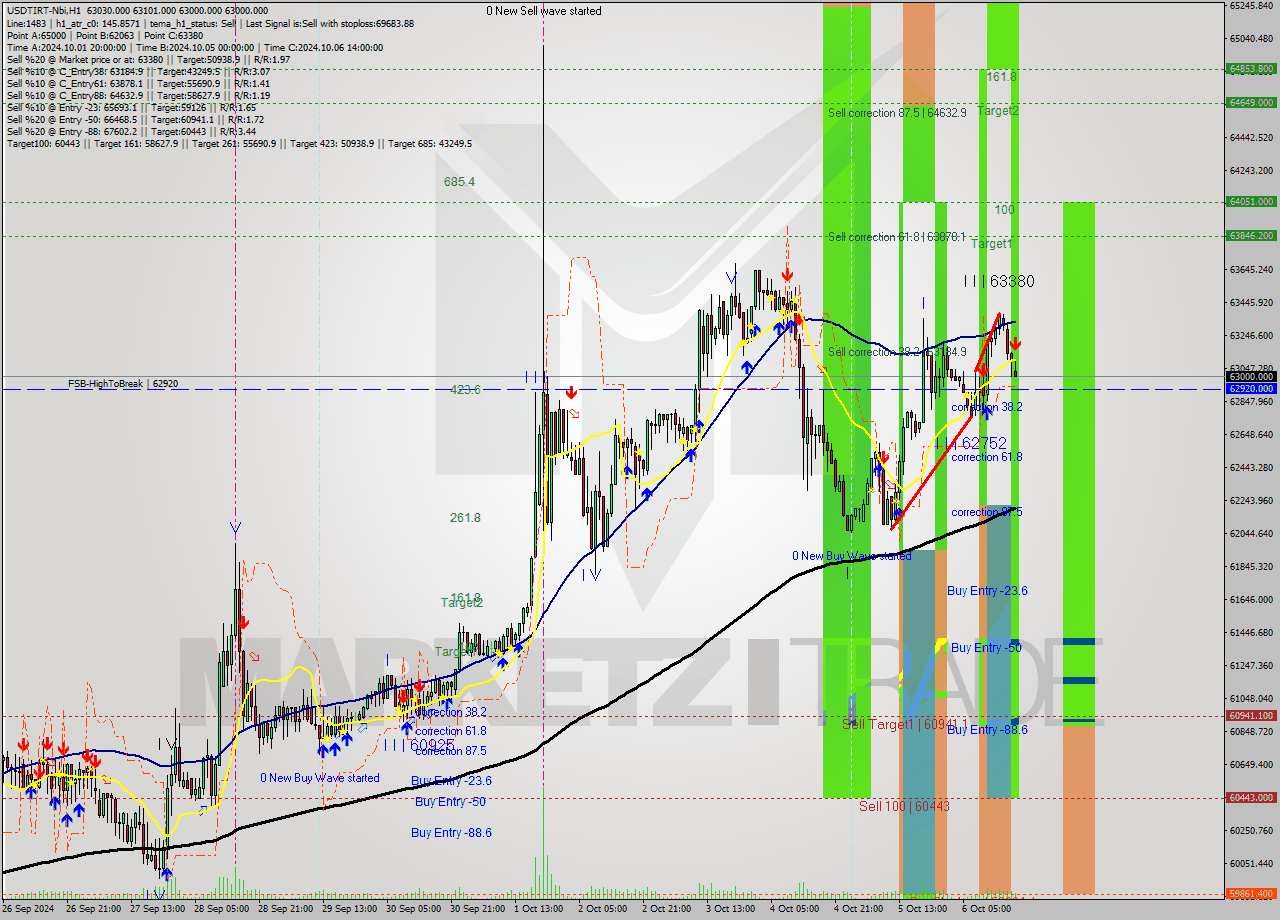
Task: Select the green '100' level label
Action: tap(1005, 210)
